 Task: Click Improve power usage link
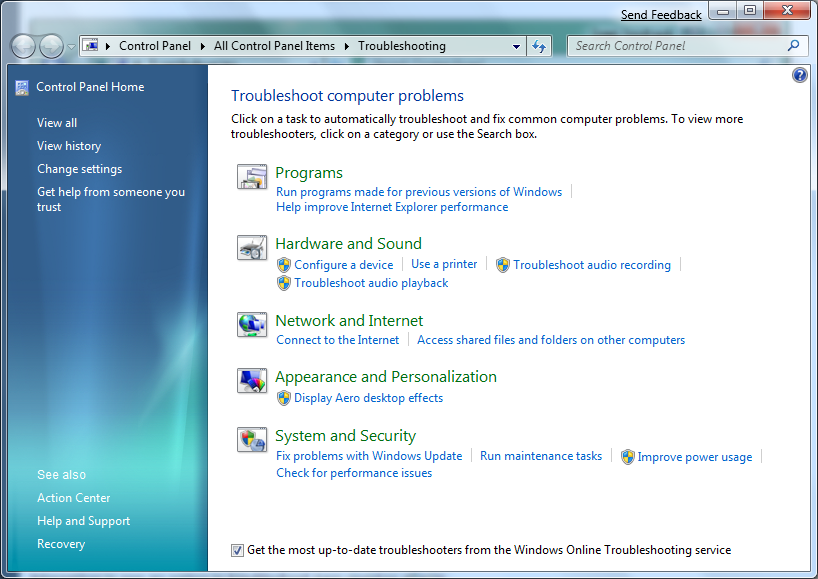pos(694,457)
